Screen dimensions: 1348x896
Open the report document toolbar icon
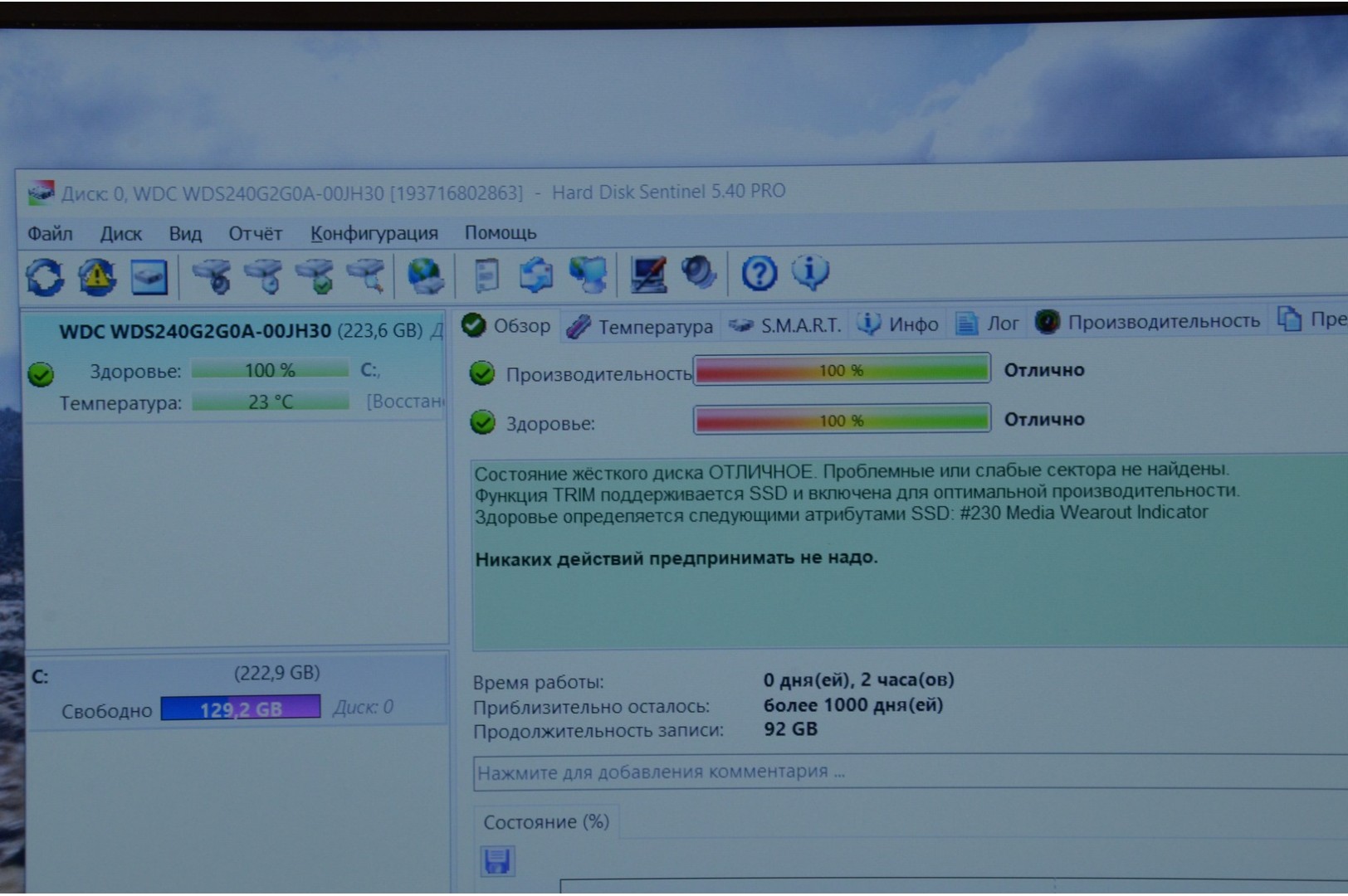click(x=486, y=275)
